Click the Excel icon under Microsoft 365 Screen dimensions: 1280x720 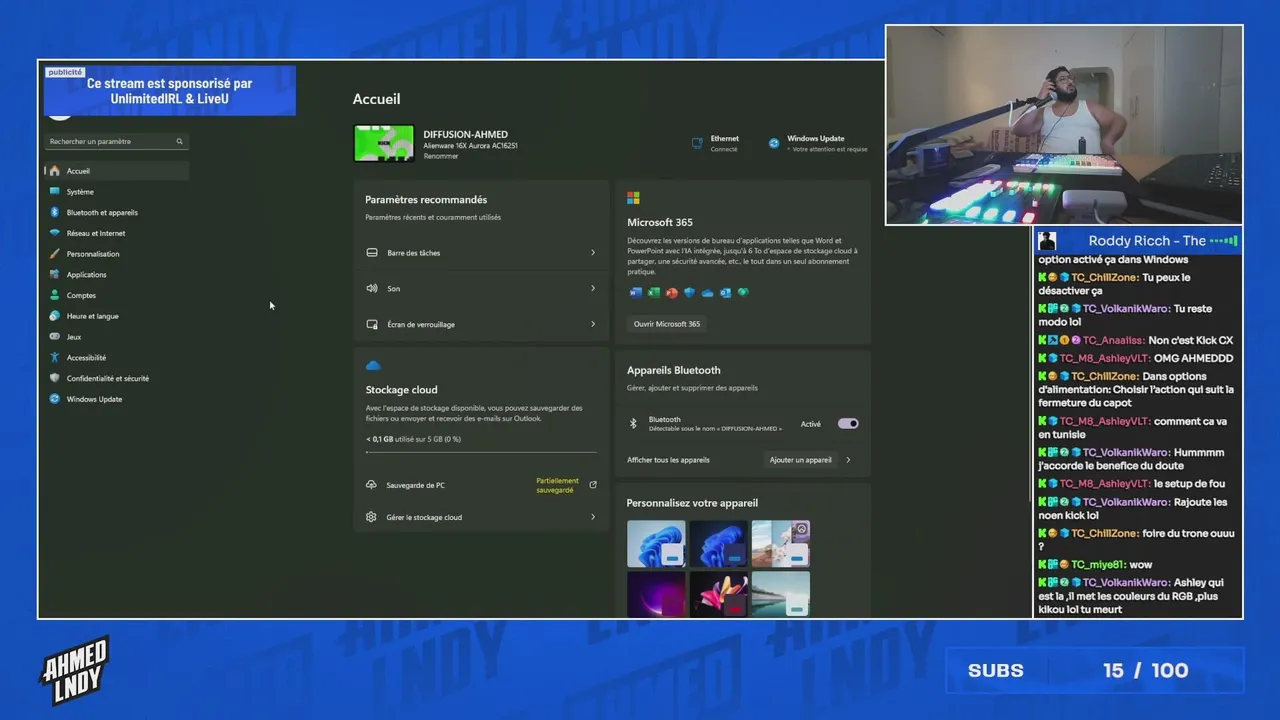click(654, 293)
